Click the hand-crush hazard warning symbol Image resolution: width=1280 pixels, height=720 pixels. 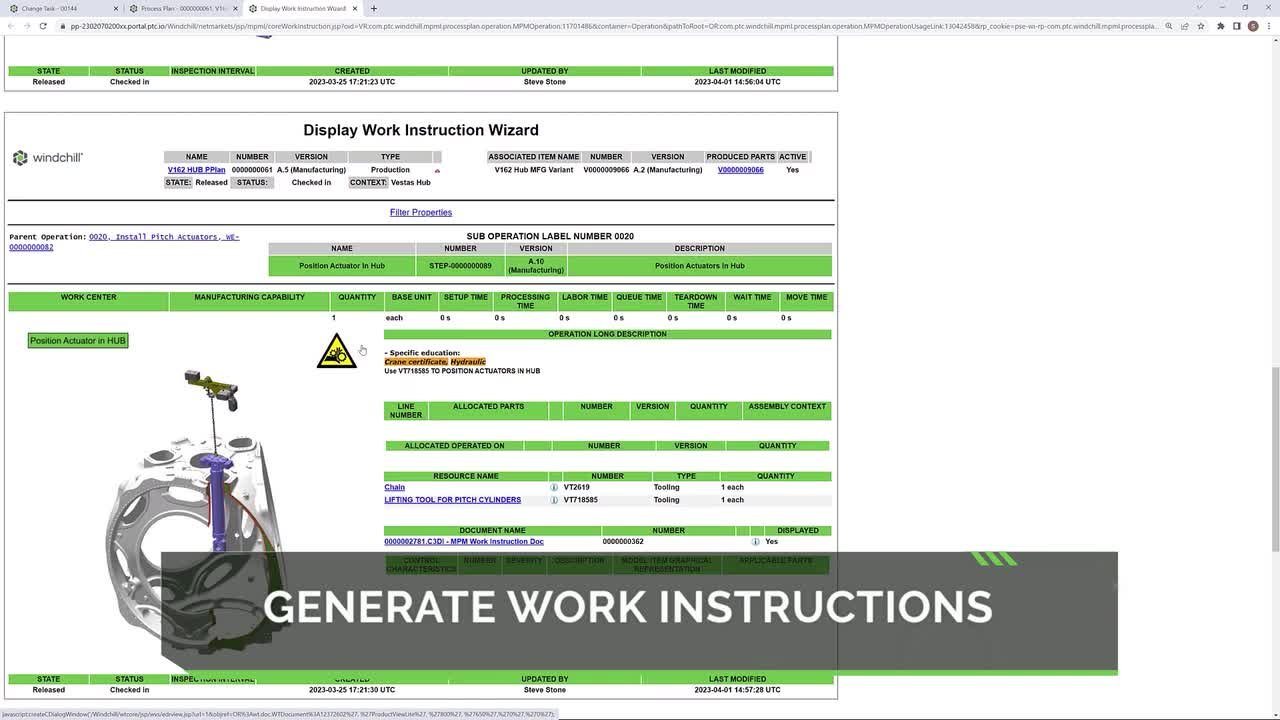(x=336, y=351)
